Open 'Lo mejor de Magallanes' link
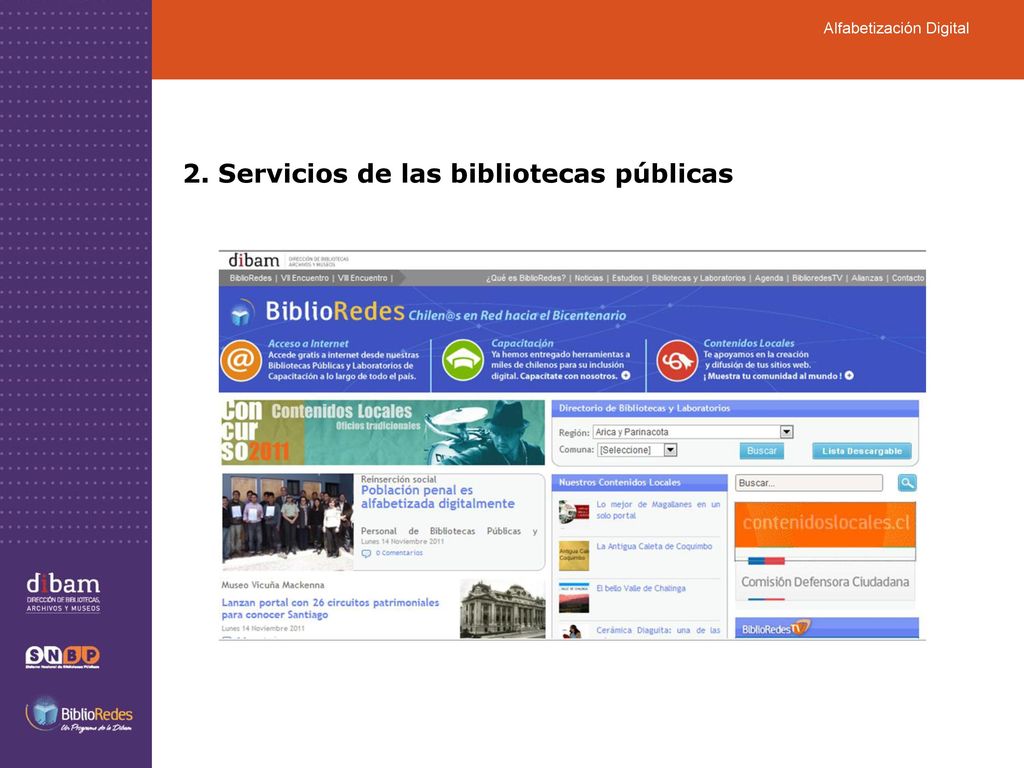1024x768 pixels. pos(658,510)
